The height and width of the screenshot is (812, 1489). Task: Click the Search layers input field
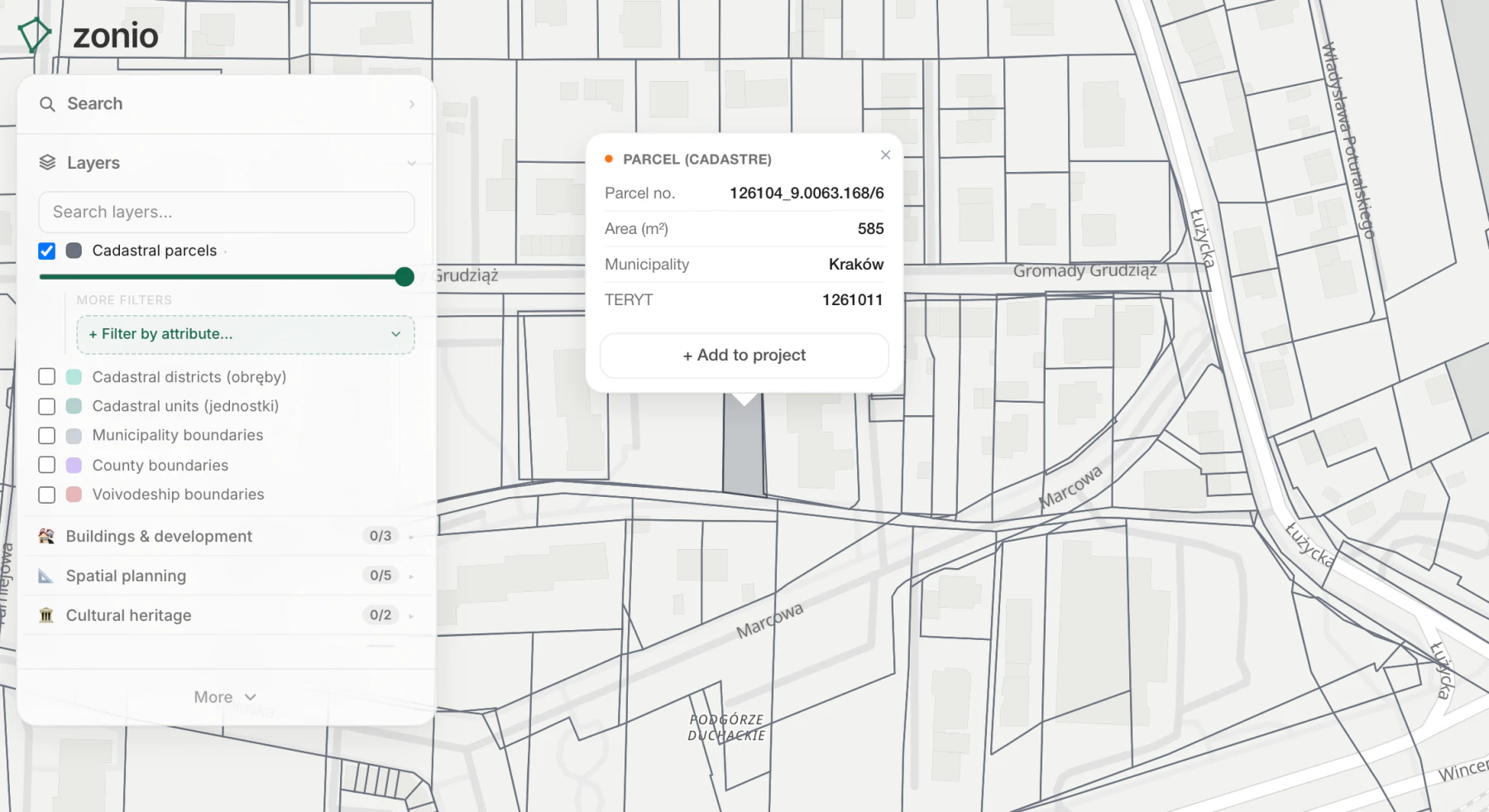(x=227, y=213)
